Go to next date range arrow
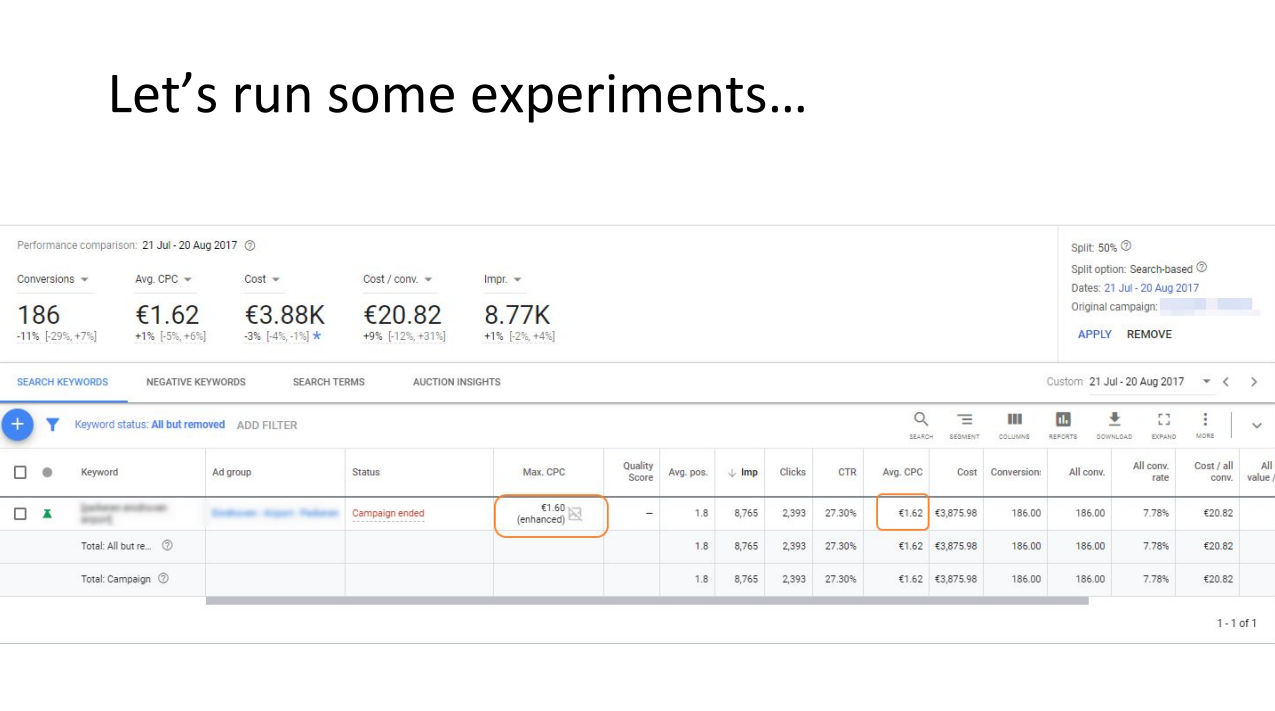The width and height of the screenshot is (1275, 711). pos(1254,382)
